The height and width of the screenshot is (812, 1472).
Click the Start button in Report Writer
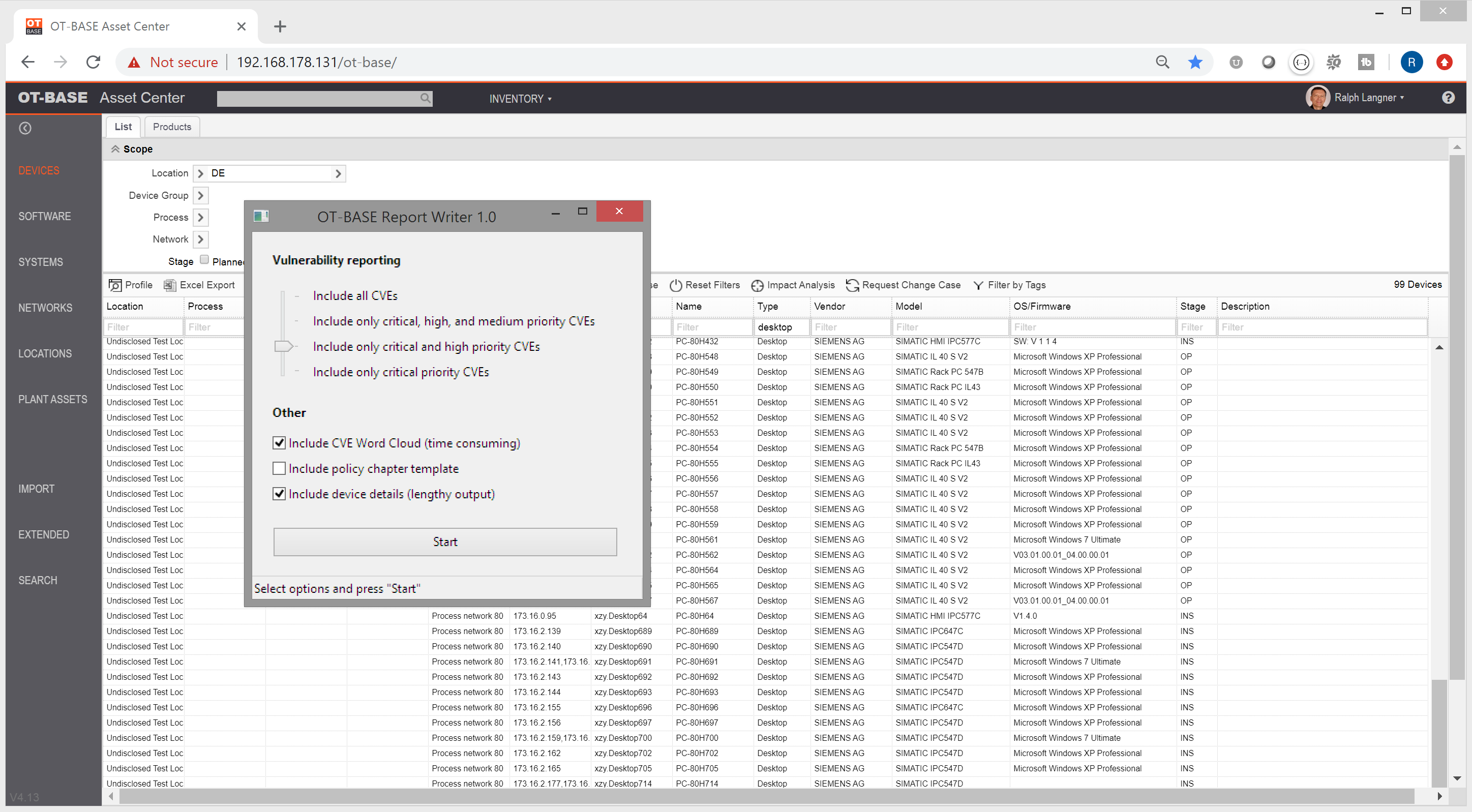(x=445, y=542)
